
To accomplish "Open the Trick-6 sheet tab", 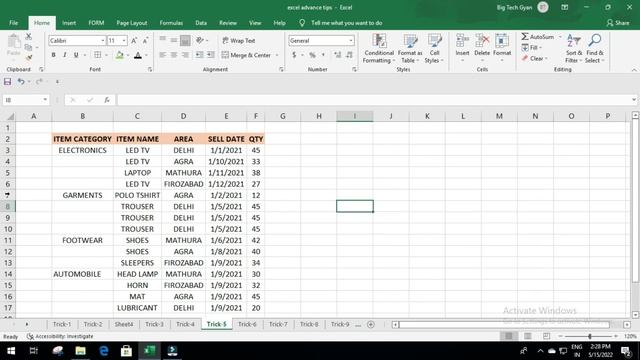I will (247, 324).
